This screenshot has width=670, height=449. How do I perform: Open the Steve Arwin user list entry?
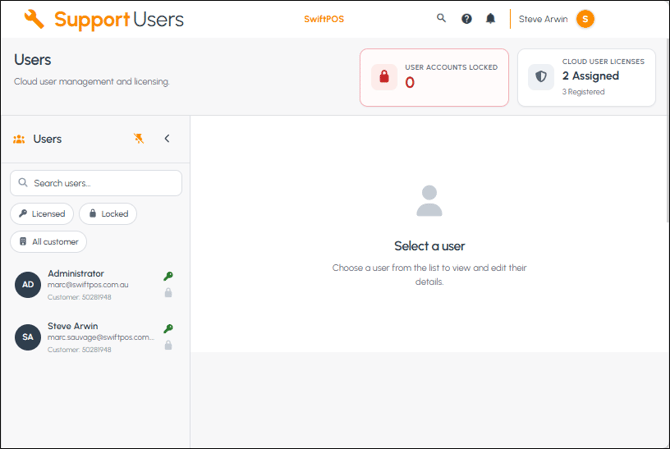pos(96,337)
